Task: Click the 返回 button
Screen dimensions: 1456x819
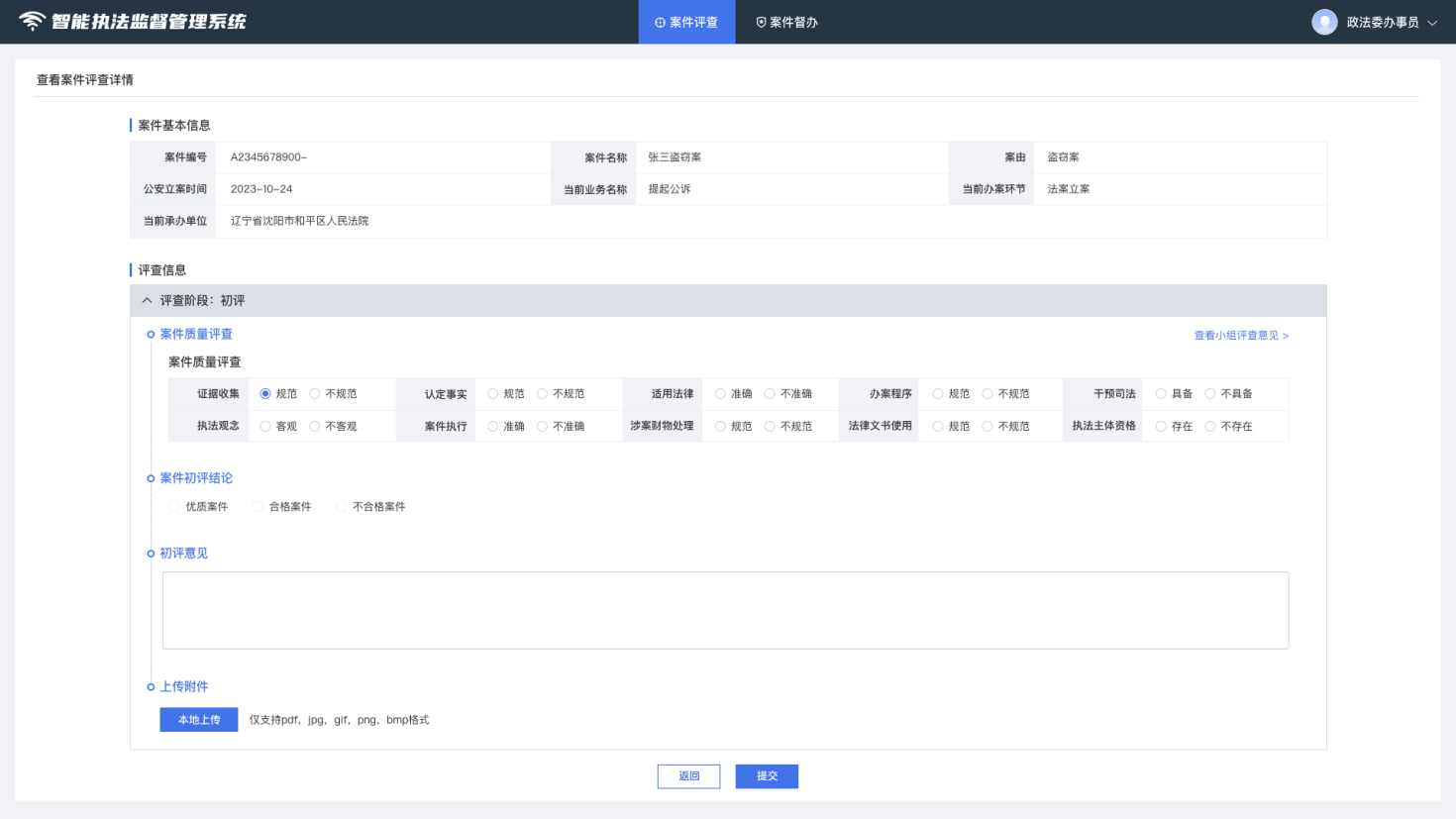Action: [x=688, y=776]
